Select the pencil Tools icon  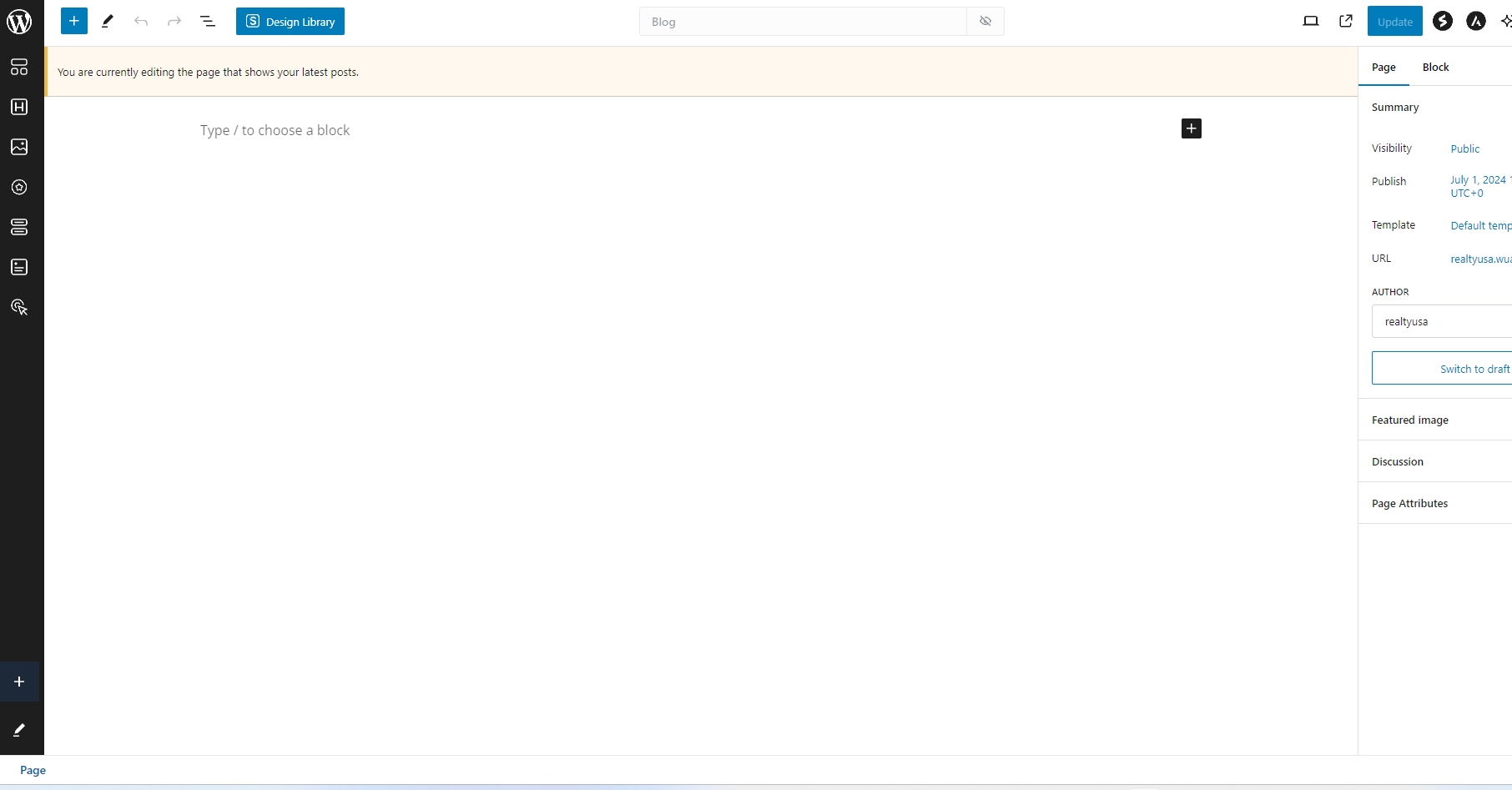[108, 22]
